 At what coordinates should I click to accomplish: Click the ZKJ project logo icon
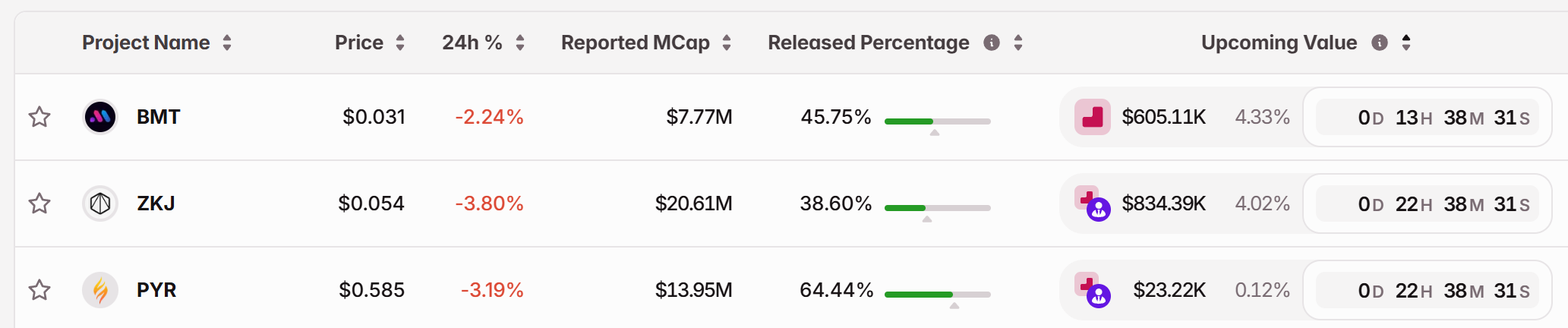click(x=100, y=203)
